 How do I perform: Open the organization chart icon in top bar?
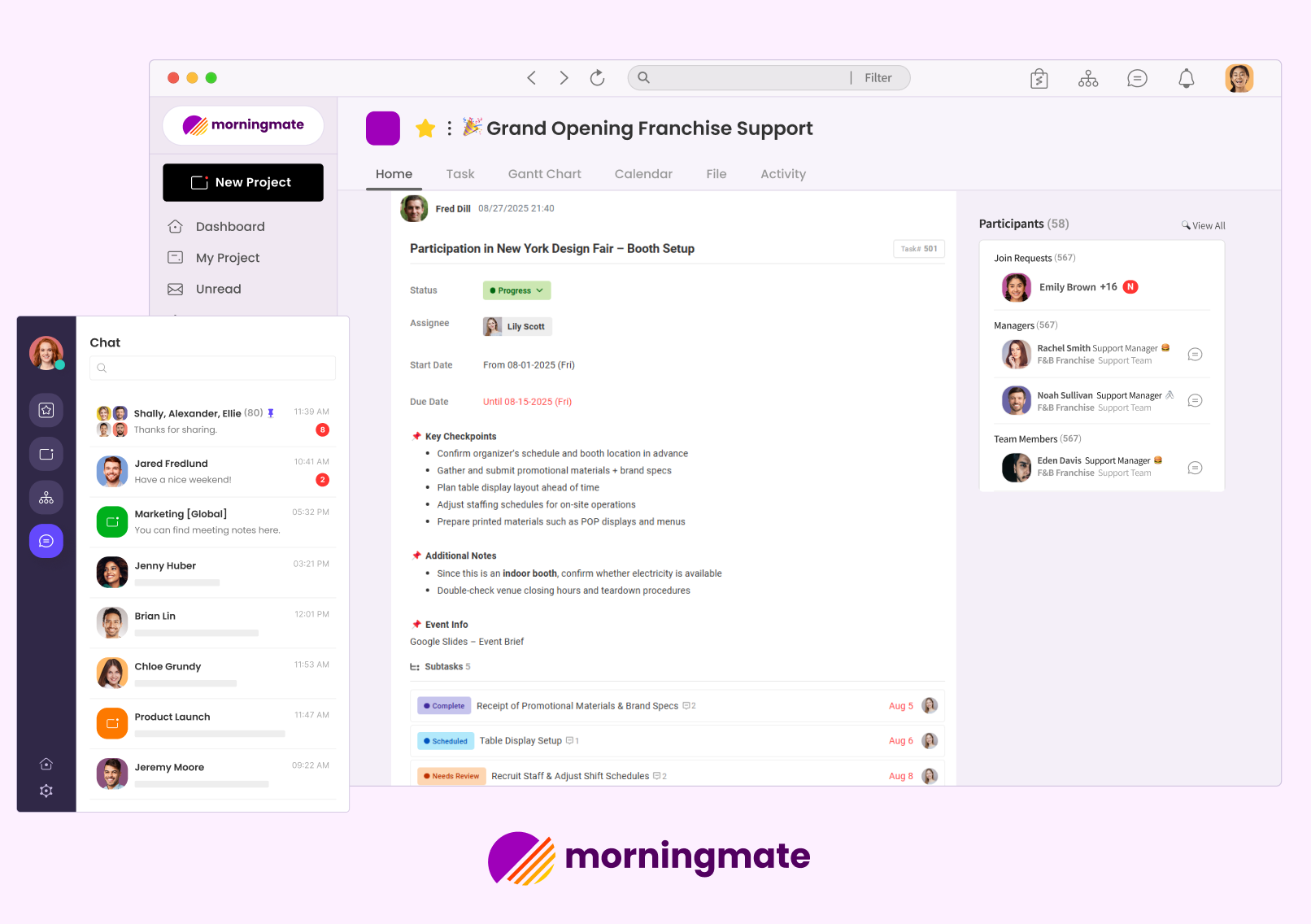tap(1087, 78)
